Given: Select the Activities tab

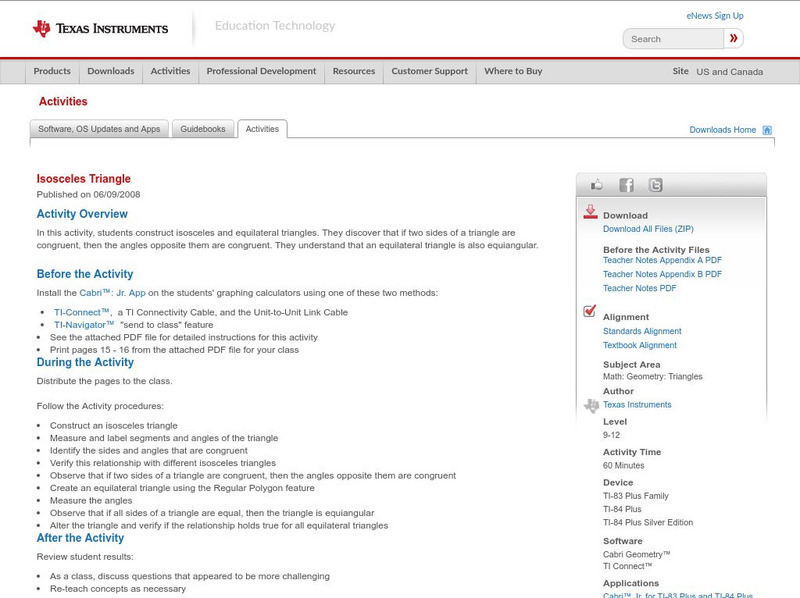Looking at the screenshot, I should pos(262,129).
